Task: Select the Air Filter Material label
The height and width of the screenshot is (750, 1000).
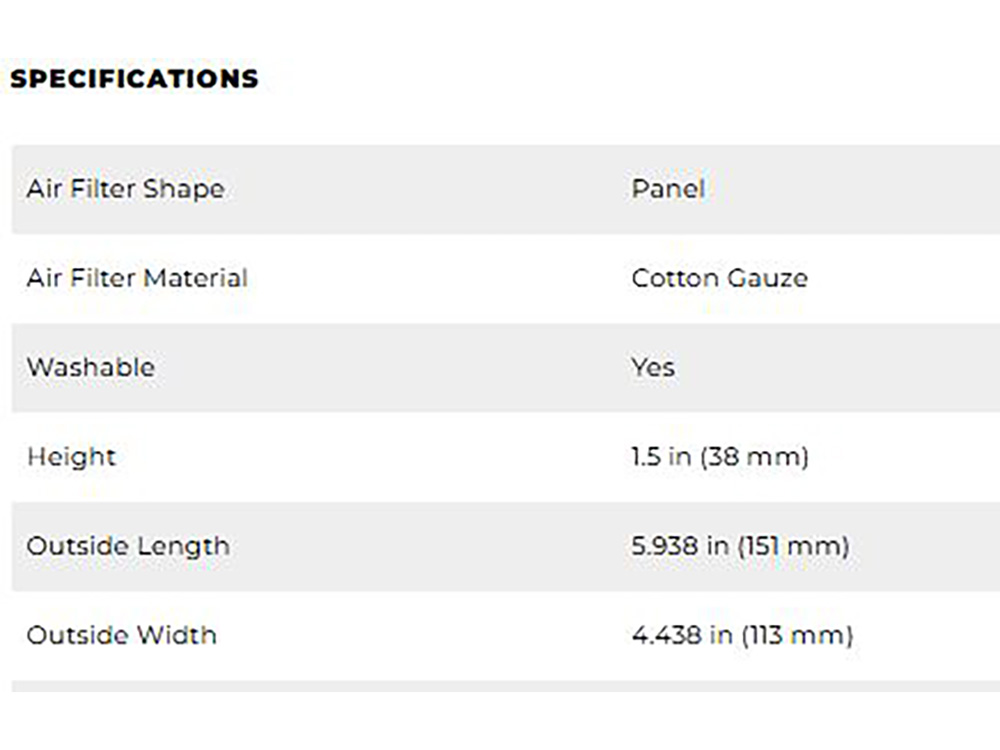Action: [x=137, y=278]
